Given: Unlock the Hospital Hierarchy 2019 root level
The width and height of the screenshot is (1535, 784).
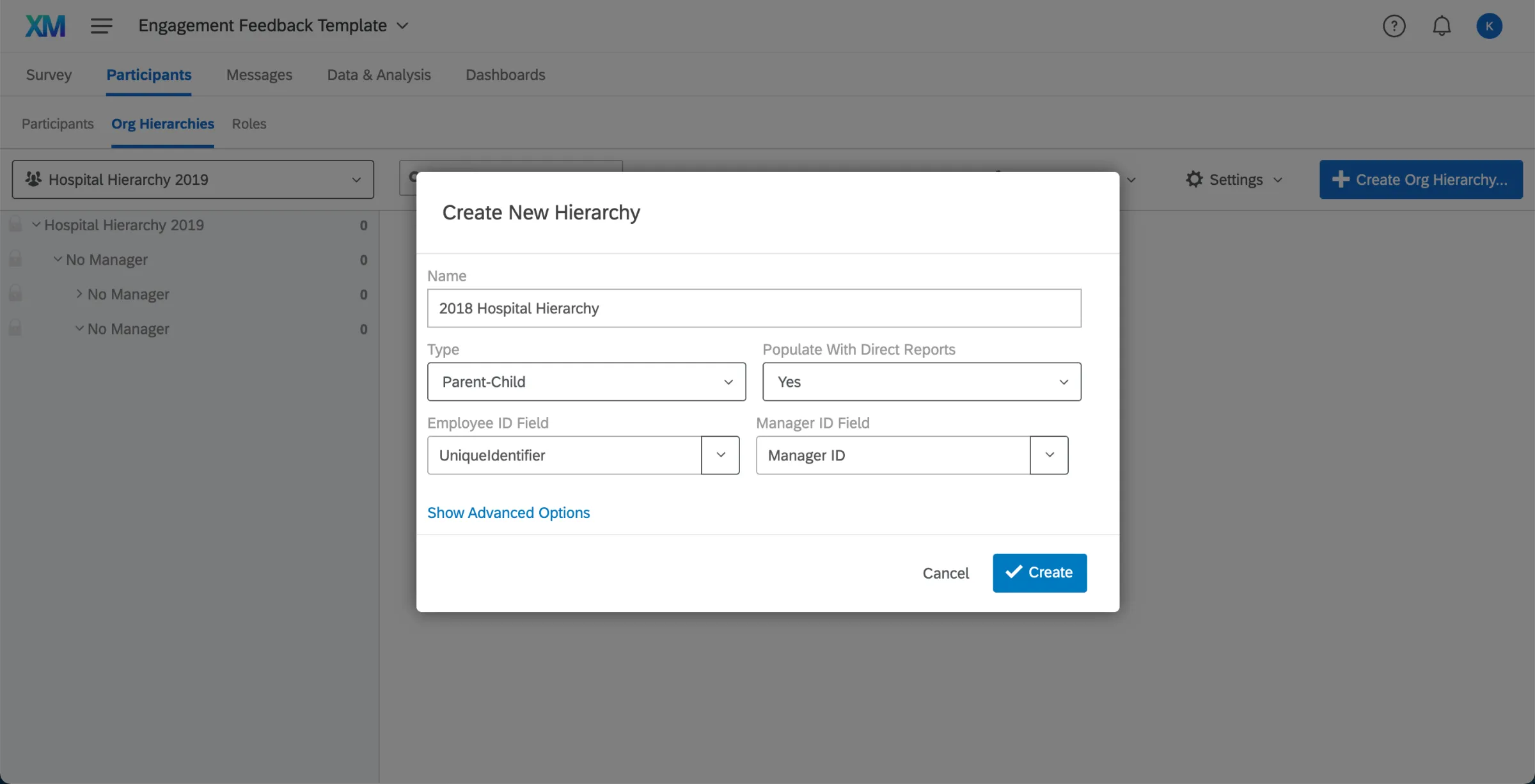Looking at the screenshot, I should [15, 224].
